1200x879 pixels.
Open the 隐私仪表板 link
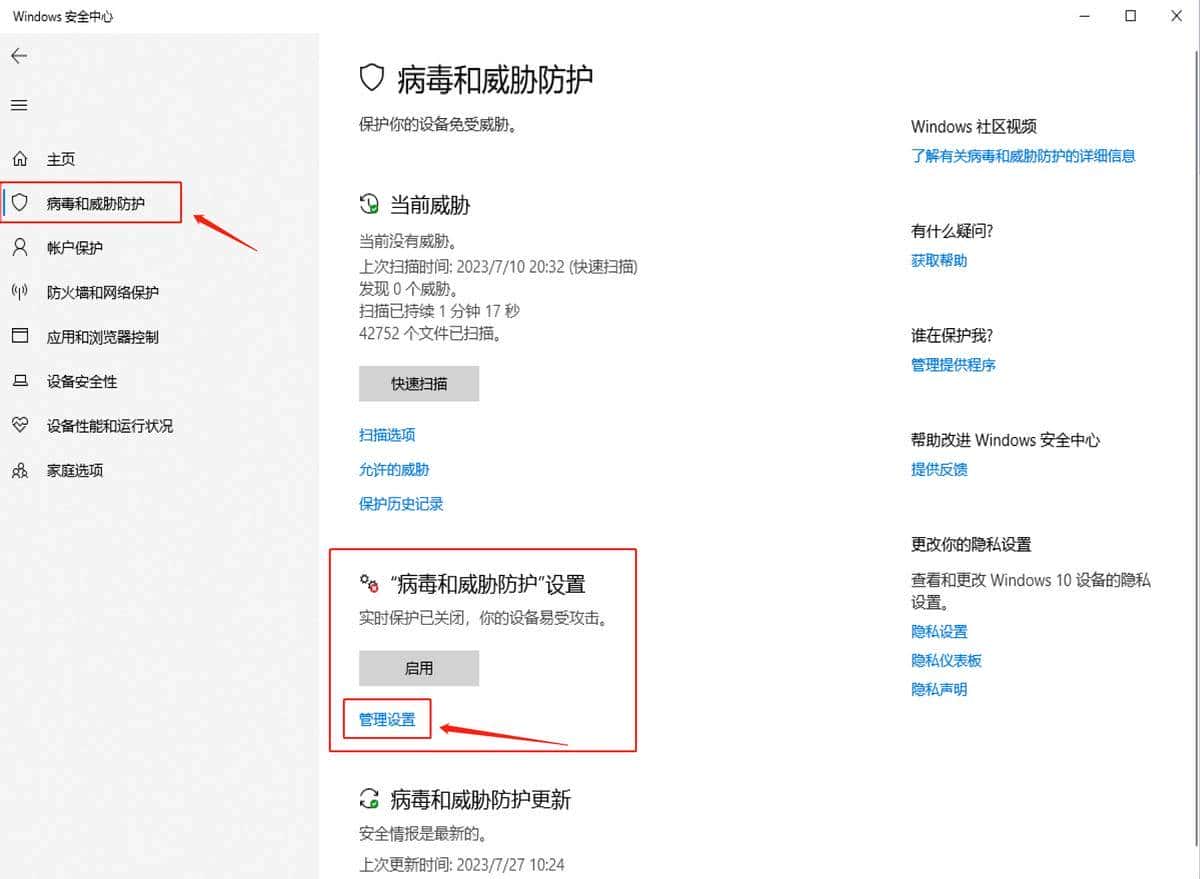tap(946, 660)
